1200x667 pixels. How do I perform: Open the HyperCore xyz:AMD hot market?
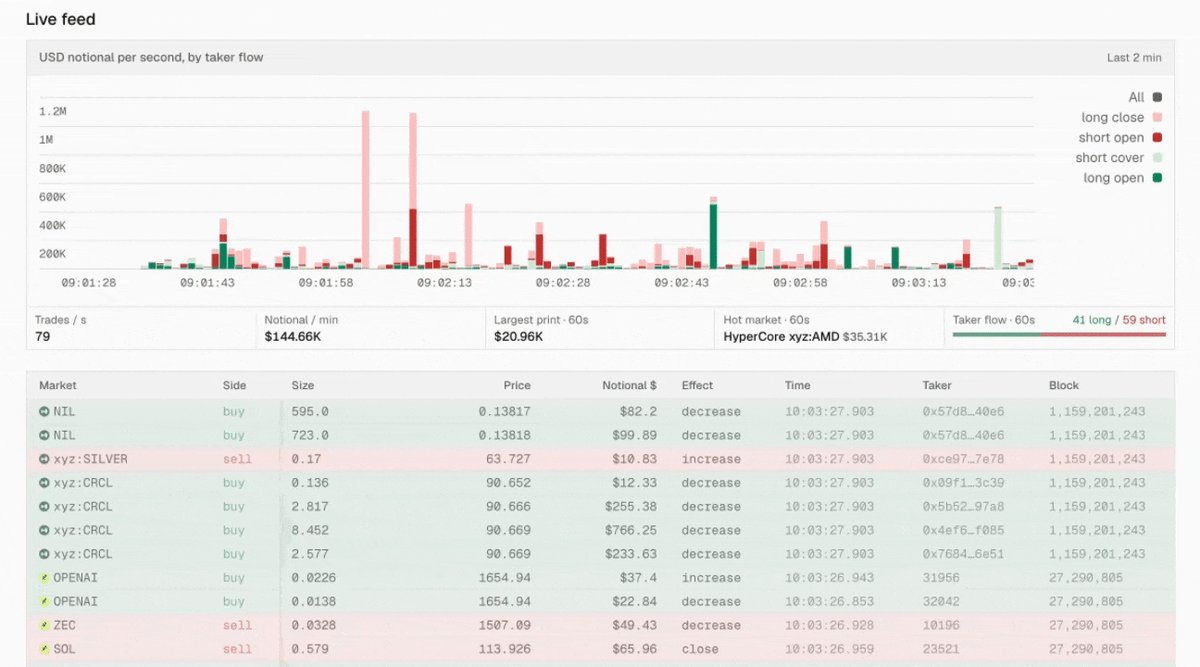click(x=806, y=337)
